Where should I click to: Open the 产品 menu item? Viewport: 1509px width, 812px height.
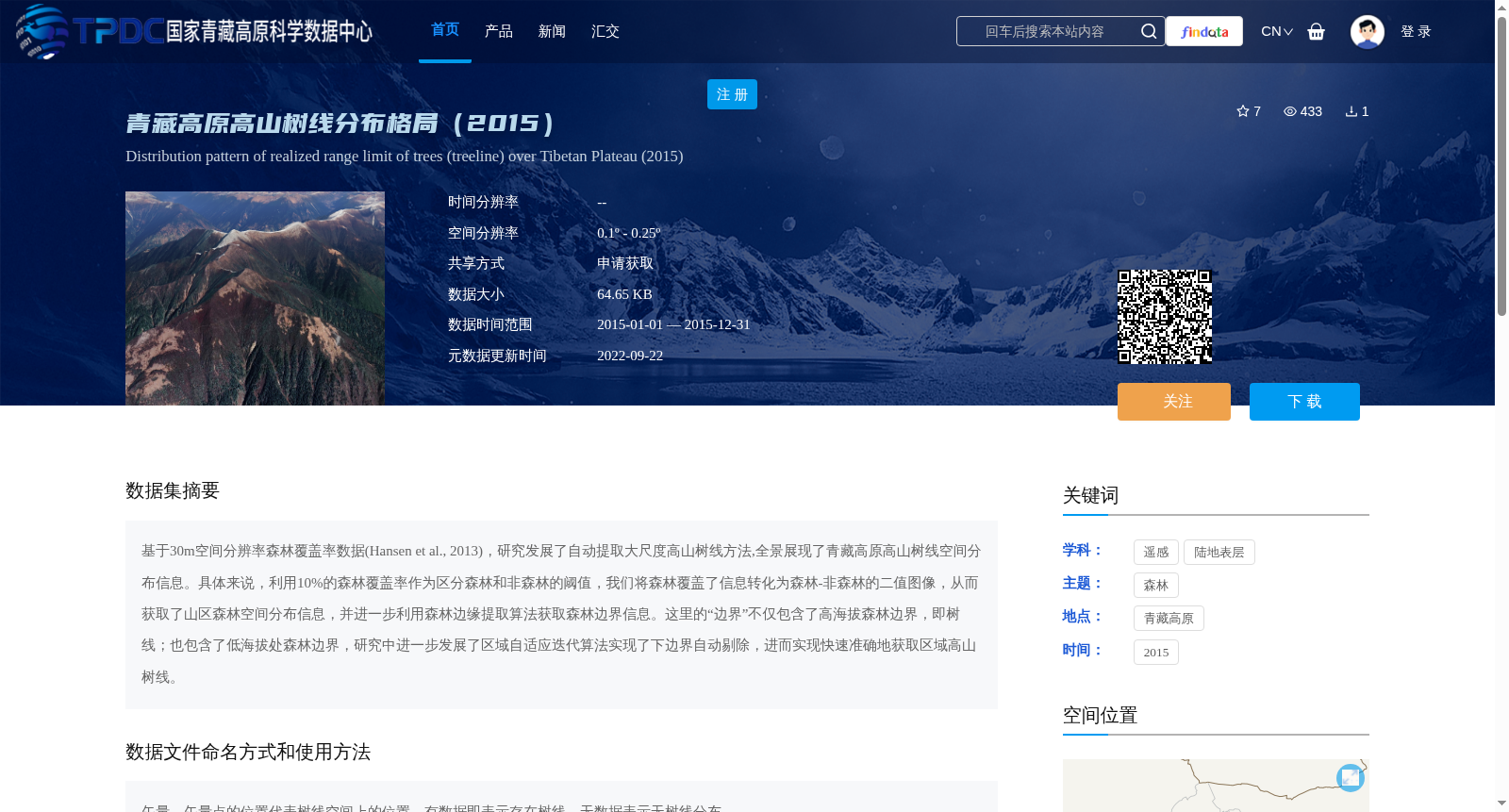(499, 31)
